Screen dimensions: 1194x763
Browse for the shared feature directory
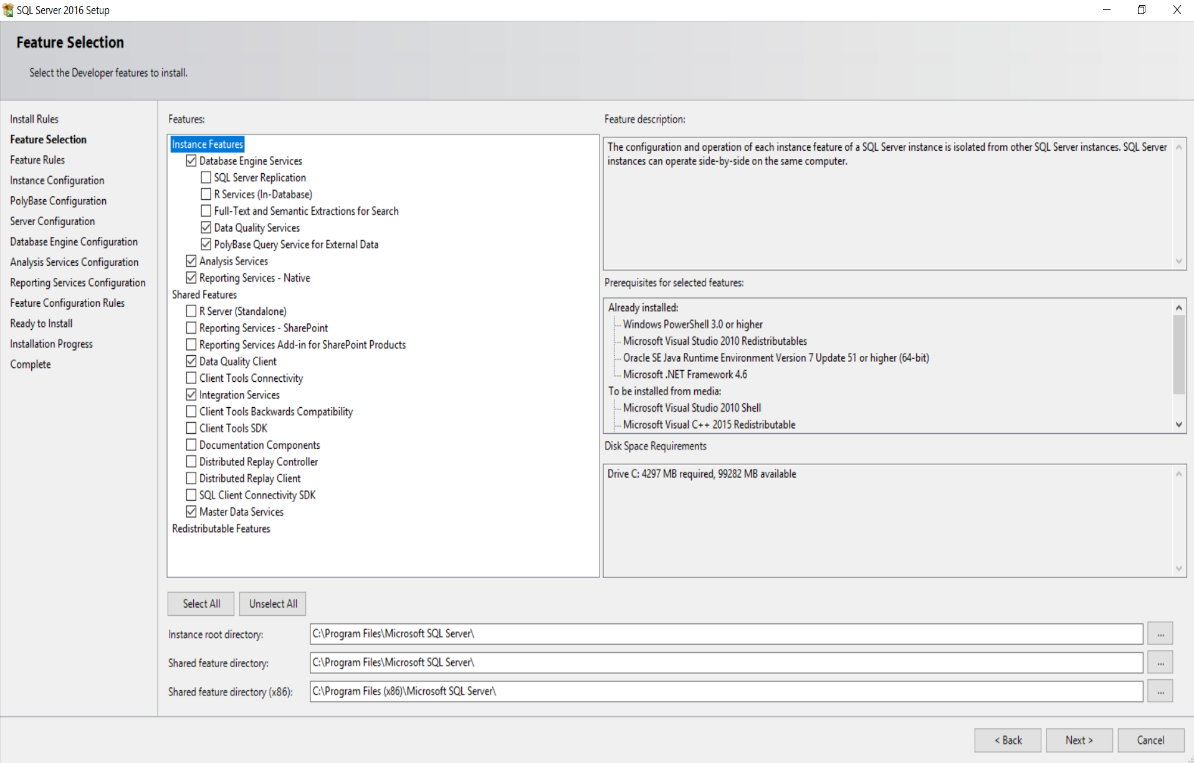(1160, 662)
